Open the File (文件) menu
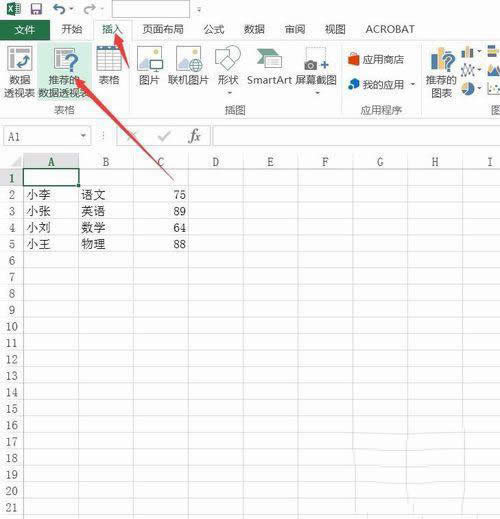 pos(25,30)
